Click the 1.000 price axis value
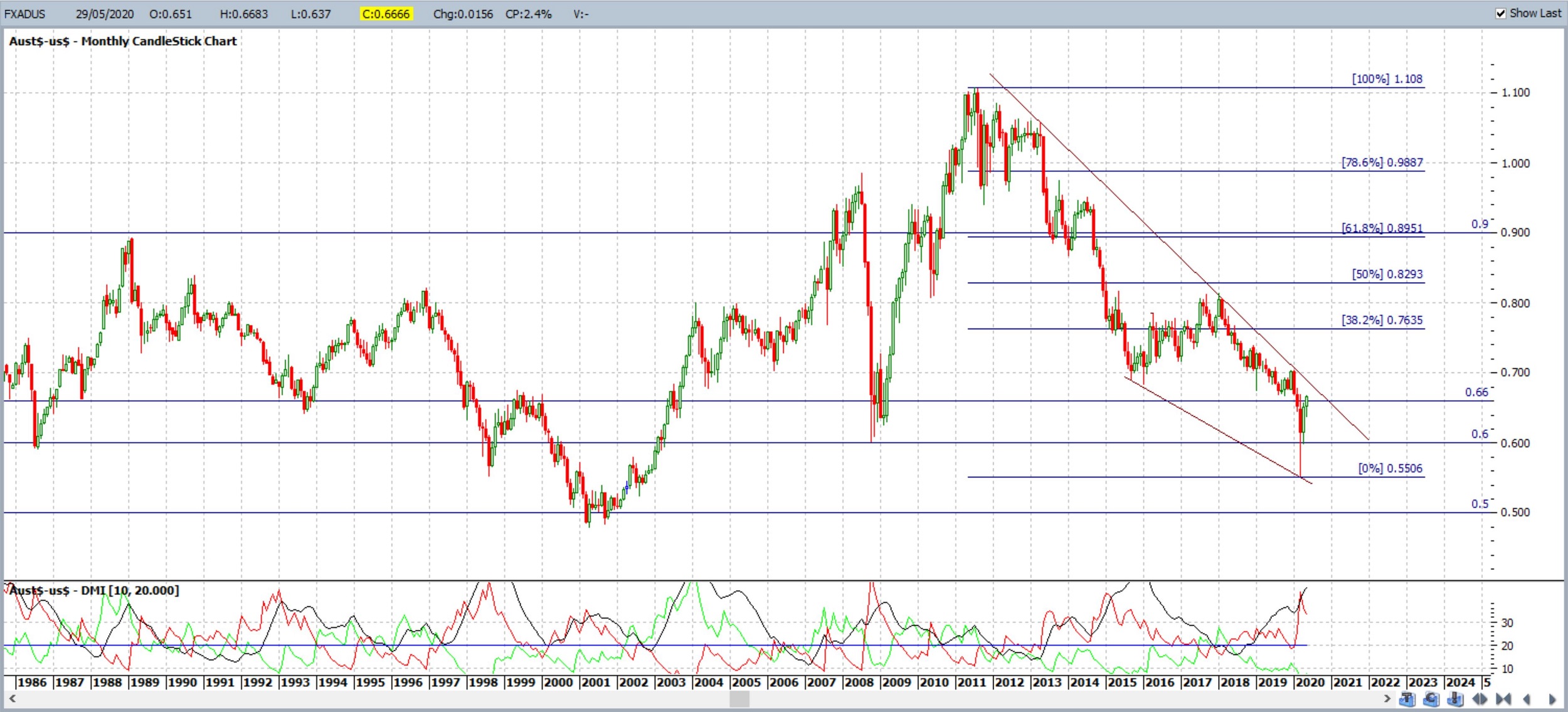This screenshot has height=712, width=1568. pos(1515,163)
